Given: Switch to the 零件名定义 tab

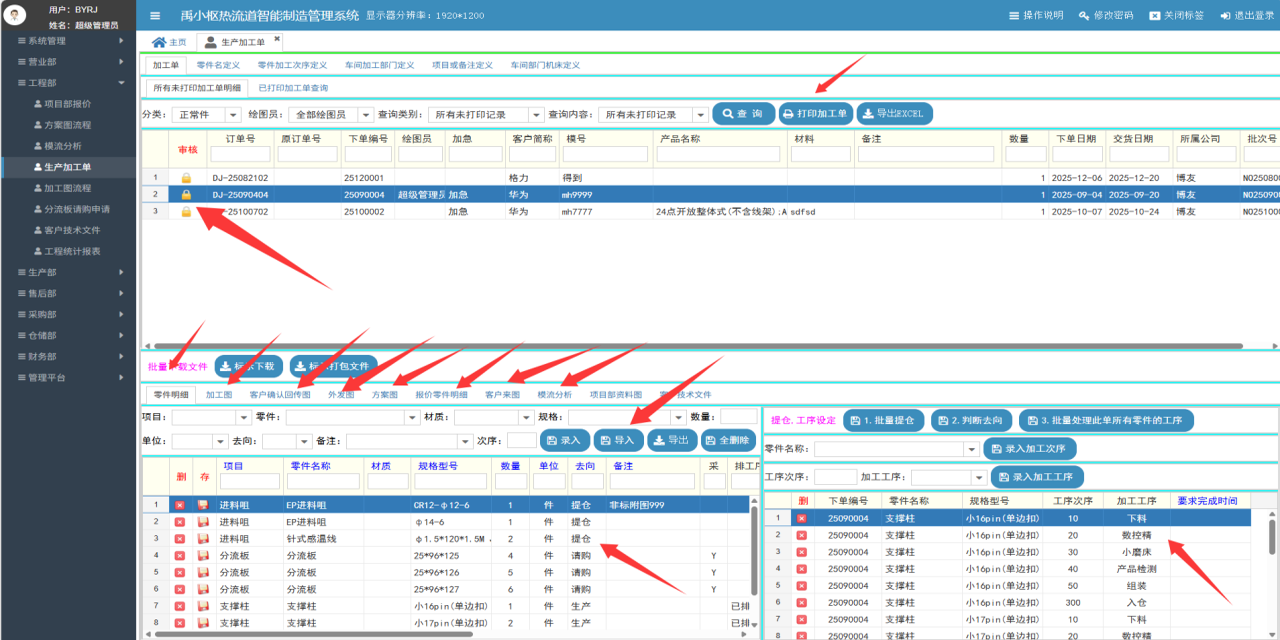Looking at the screenshot, I should point(218,65).
